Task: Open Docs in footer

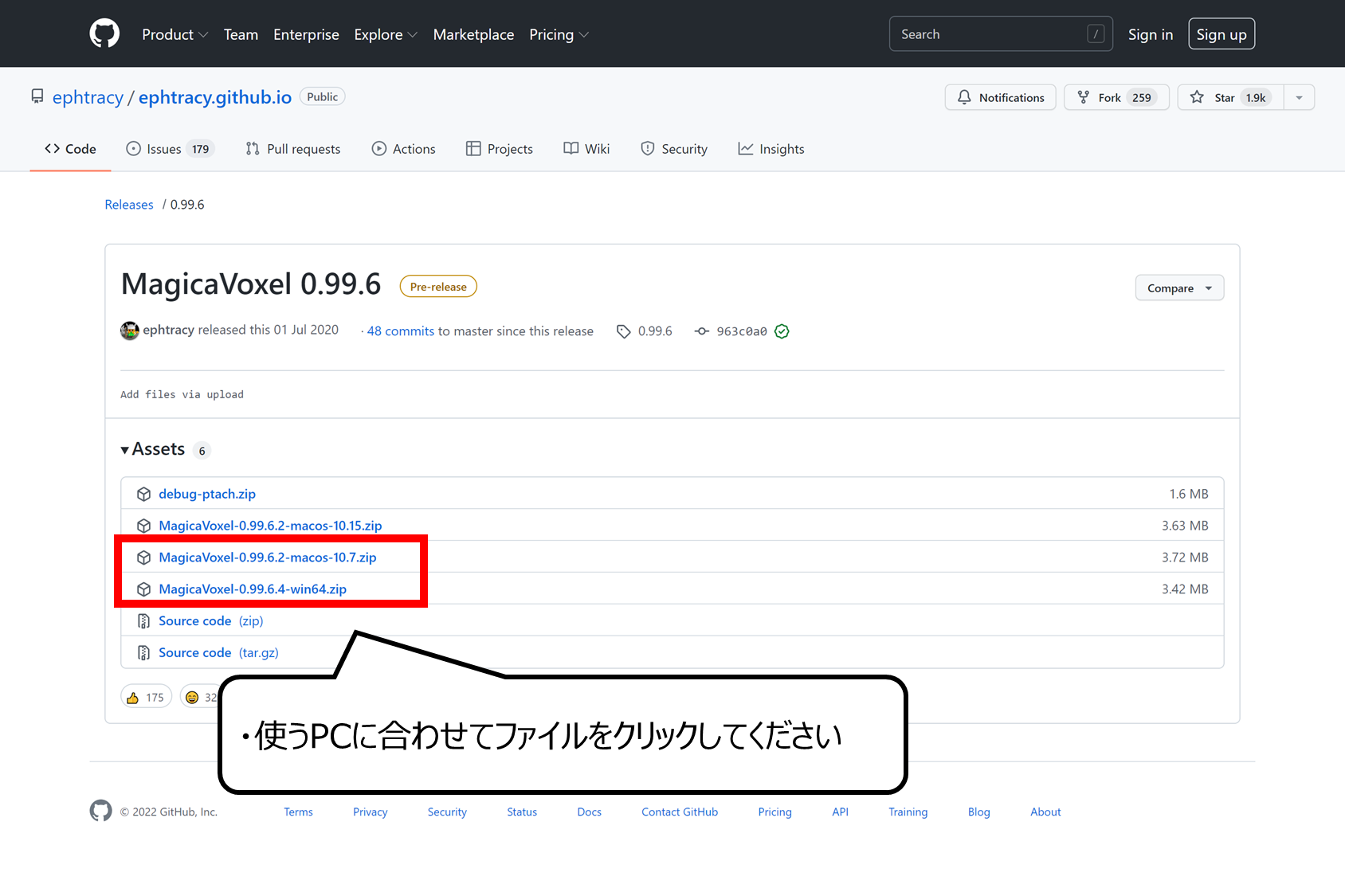Action: [589, 812]
